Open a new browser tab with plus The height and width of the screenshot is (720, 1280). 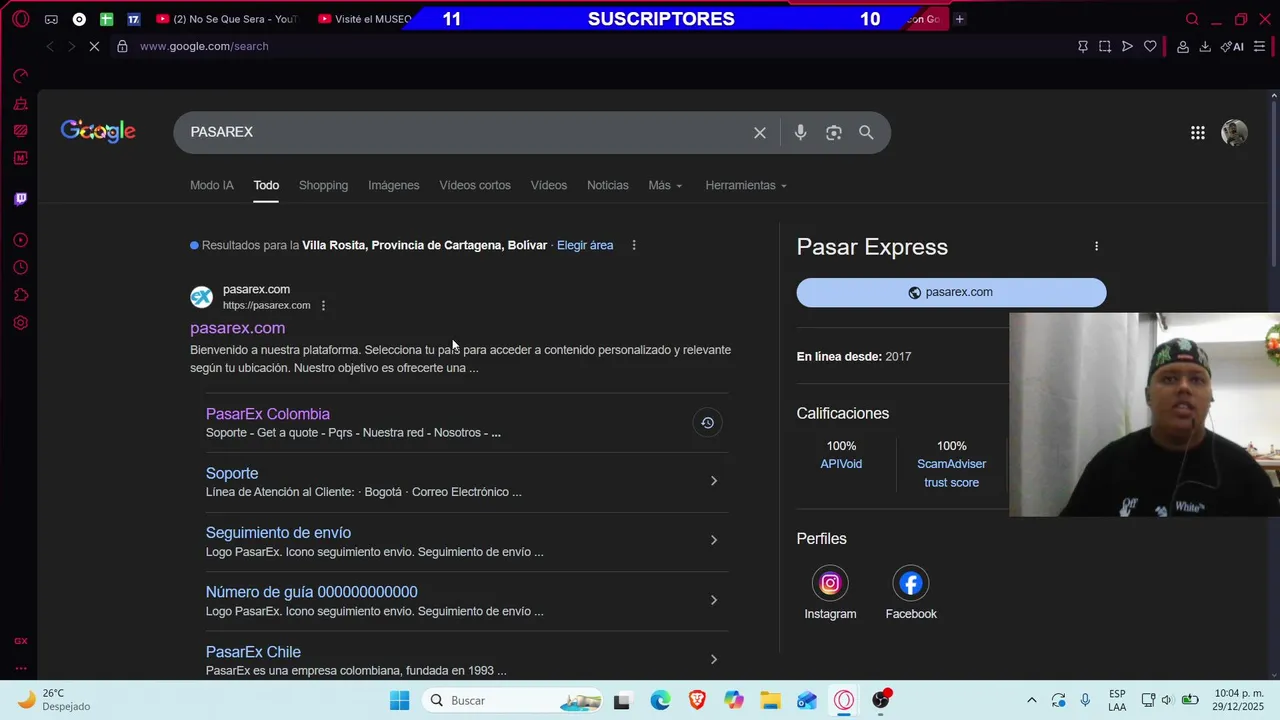pyautogui.click(x=959, y=19)
